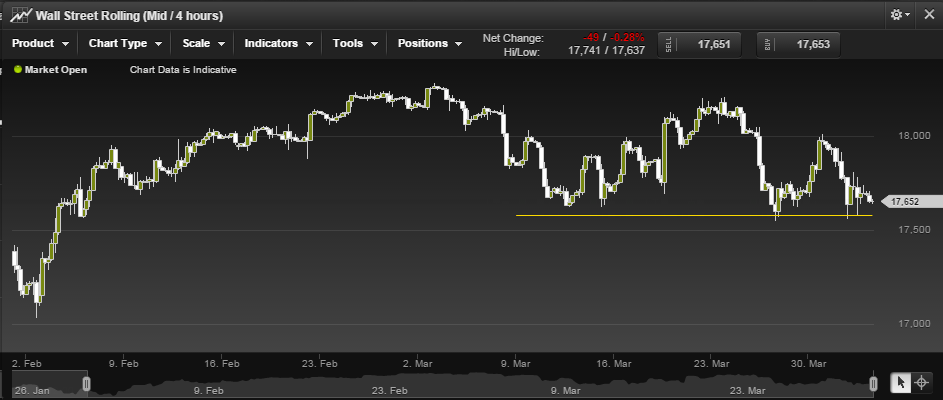Open the Tools menu

[x=355, y=44]
